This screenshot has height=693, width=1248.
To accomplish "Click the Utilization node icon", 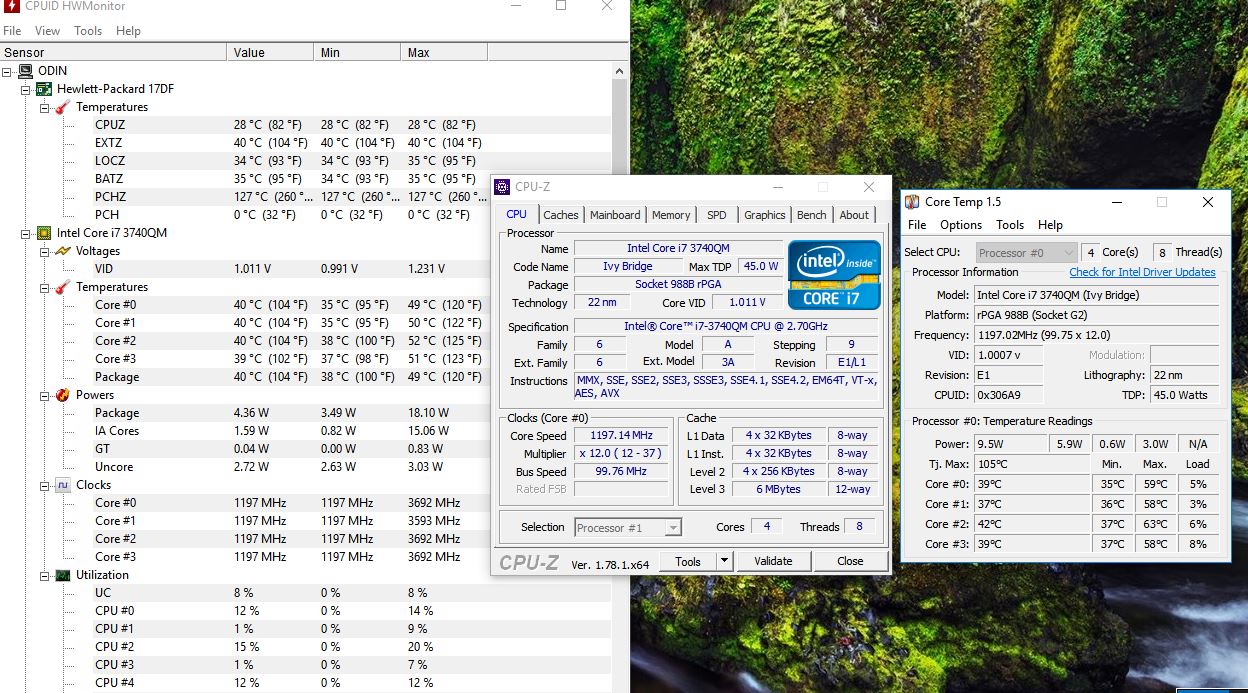I will click(x=63, y=575).
